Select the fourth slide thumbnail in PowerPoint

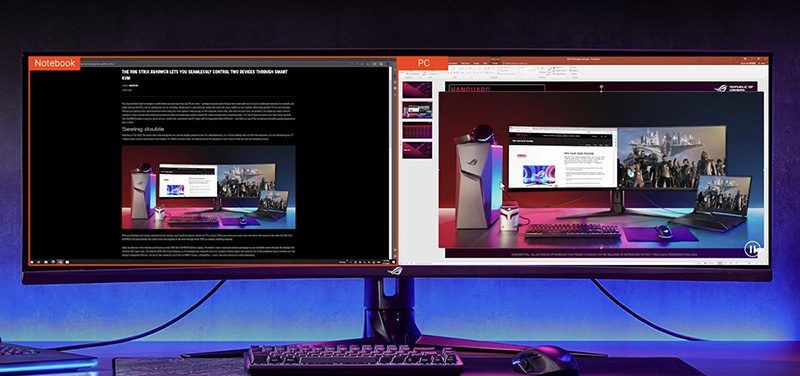[417, 149]
